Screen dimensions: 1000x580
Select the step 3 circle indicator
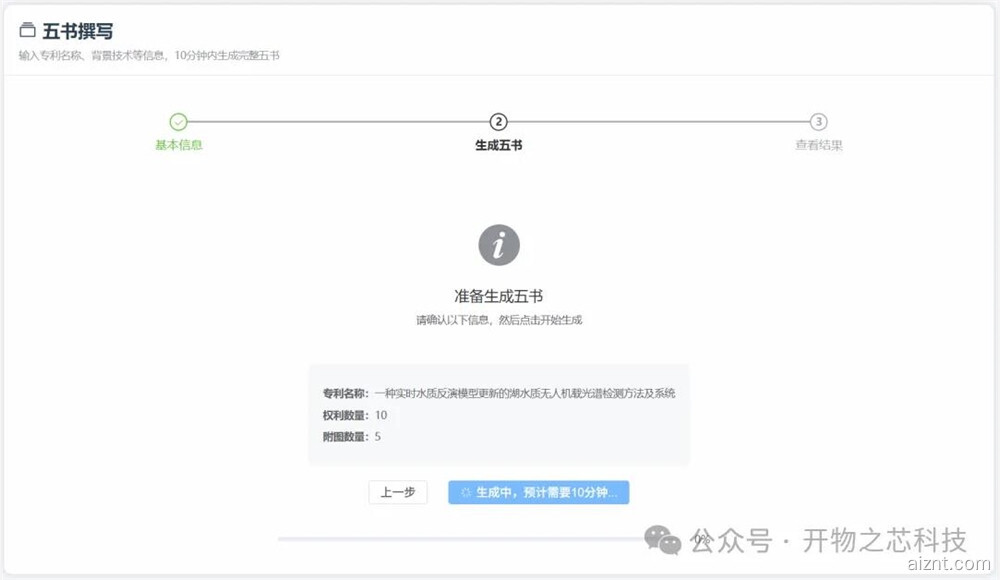click(818, 122)
